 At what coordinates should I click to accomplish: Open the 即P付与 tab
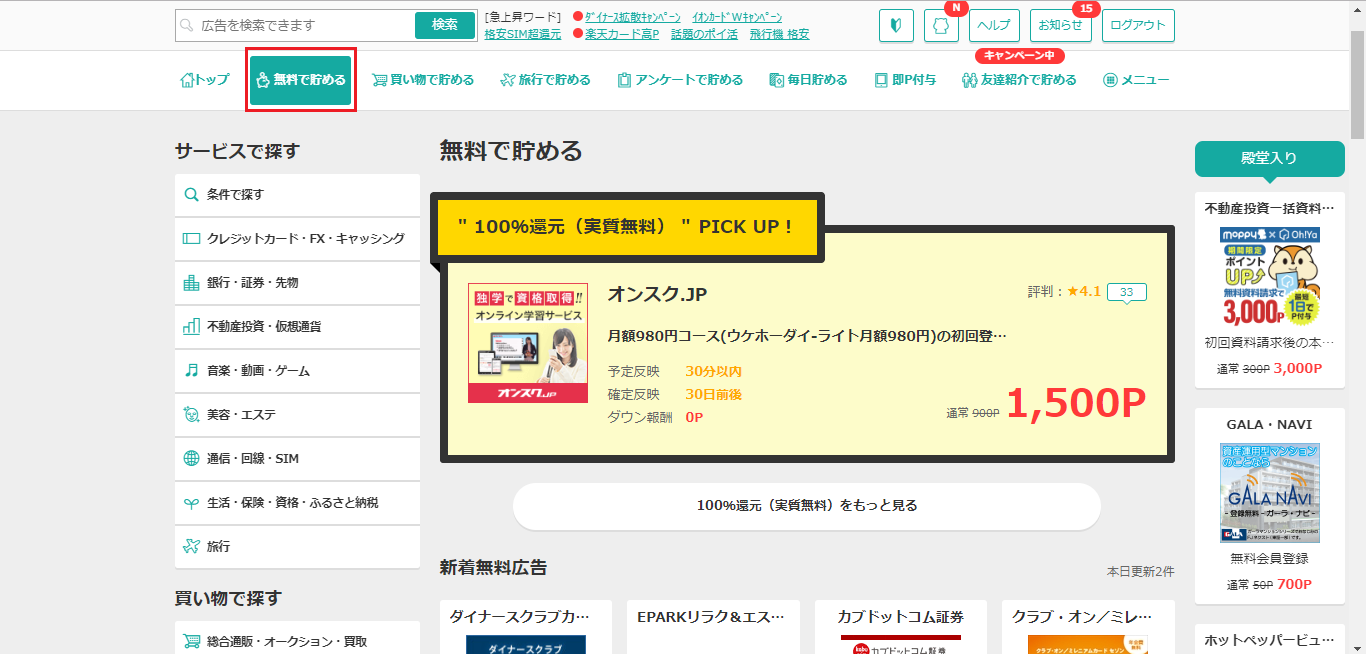pyautogui.click(x=905, y=80)
